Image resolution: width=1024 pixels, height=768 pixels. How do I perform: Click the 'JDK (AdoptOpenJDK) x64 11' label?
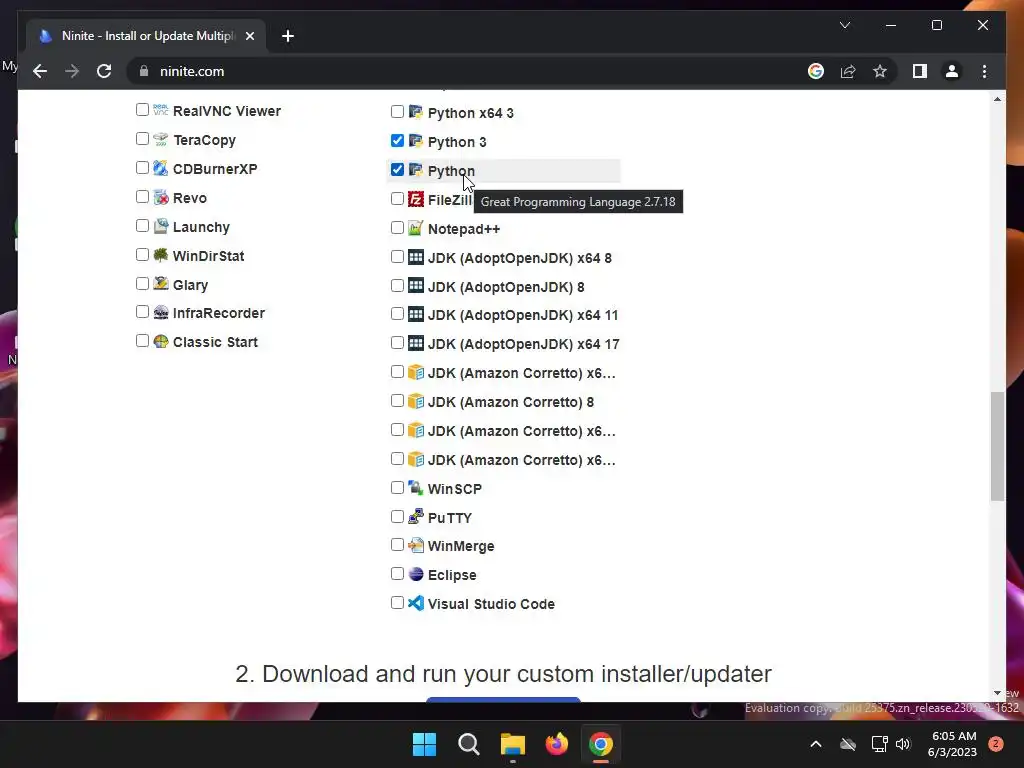(x=523, y=315)
